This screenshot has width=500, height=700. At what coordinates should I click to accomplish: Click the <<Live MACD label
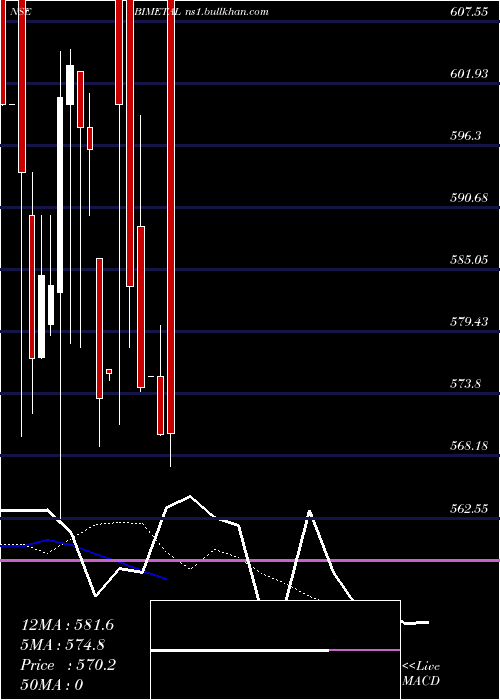421,674
